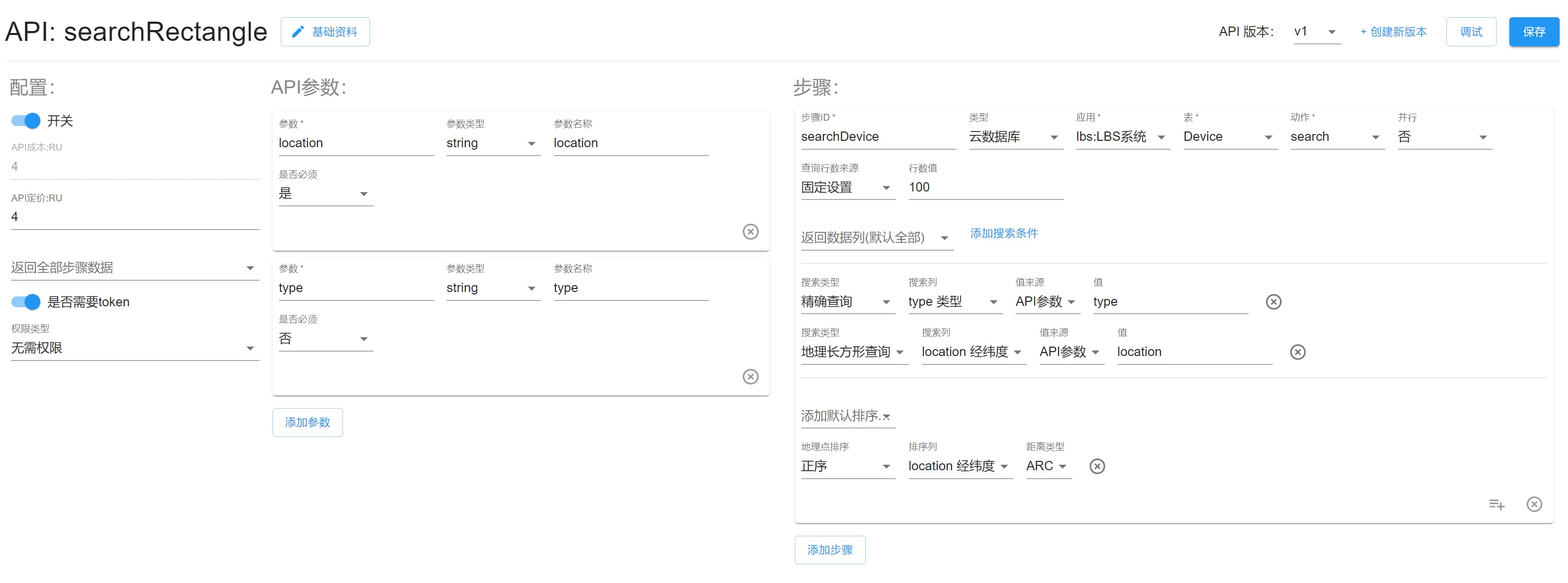This screenshot has width=1568, height=583.
Task: Delete the searchDevice step
Action: click(x=1534, y=504)
